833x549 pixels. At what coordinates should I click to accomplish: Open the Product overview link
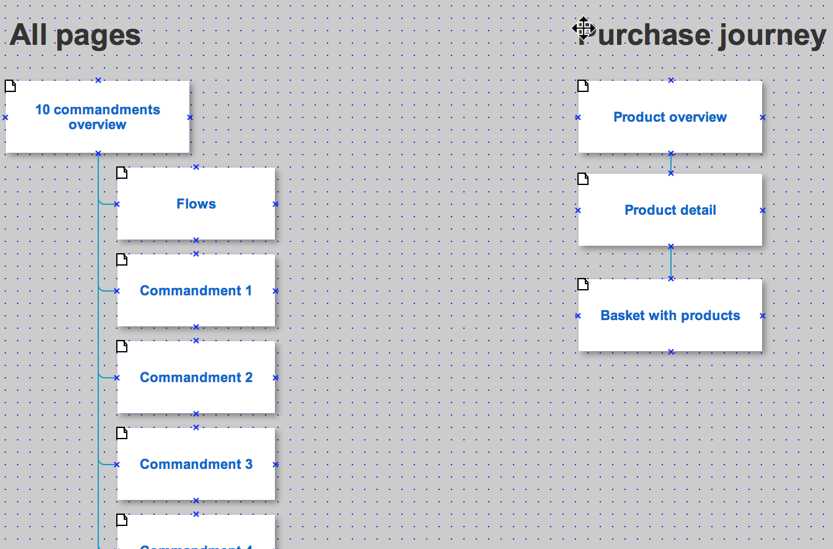pyautogui.click(x=670, y=117)
